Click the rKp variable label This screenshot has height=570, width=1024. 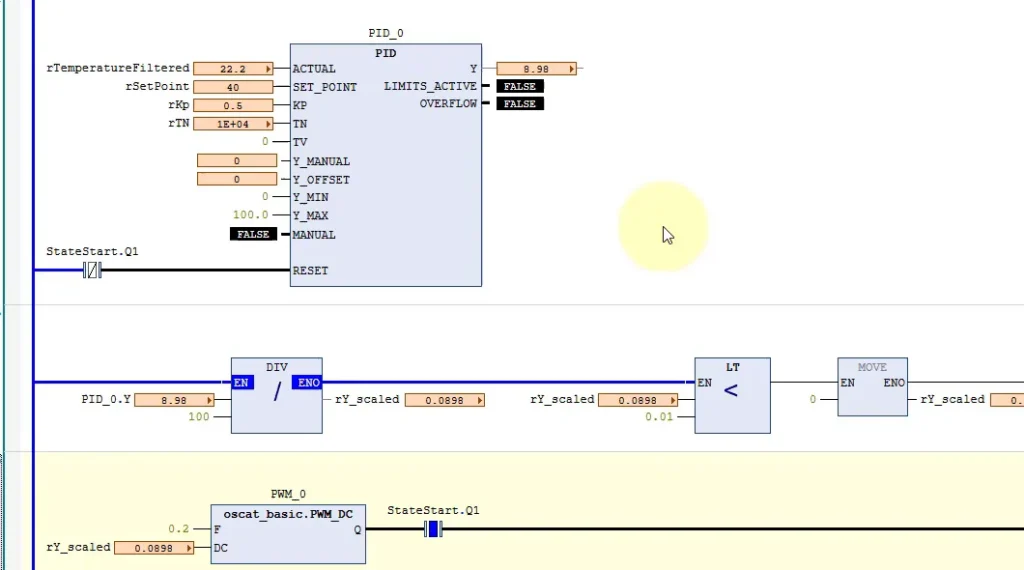[x=178, y=104]
